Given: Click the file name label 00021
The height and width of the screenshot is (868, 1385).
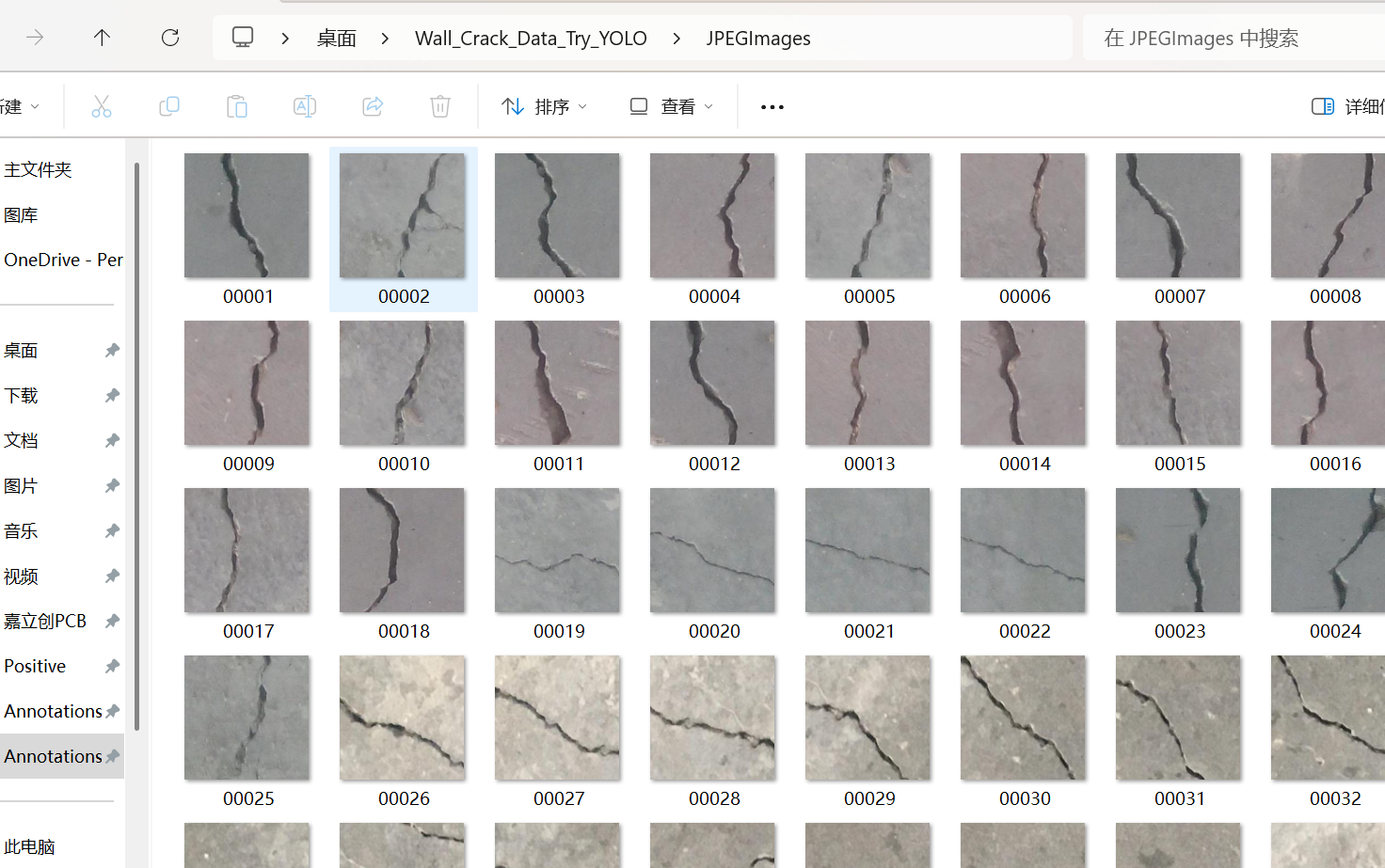Looking at the screenshot, I should pos(869,631).
